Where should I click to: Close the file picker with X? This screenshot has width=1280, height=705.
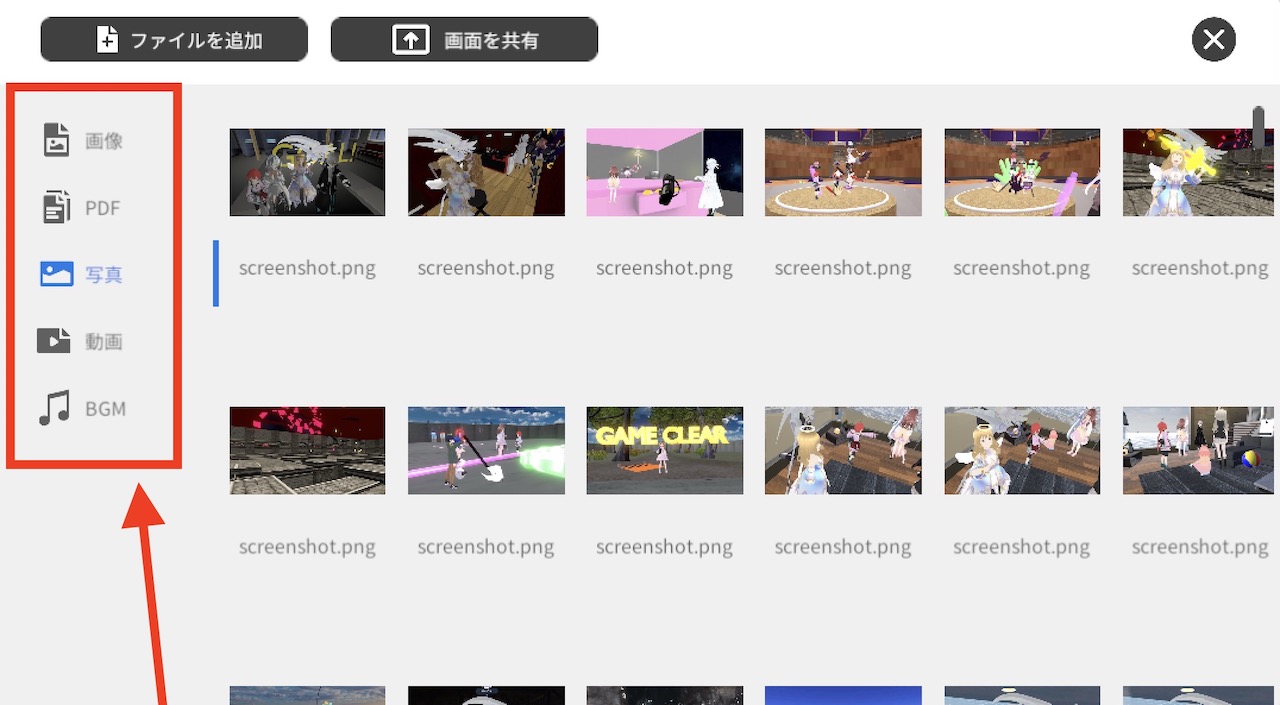coord(1213,40)
